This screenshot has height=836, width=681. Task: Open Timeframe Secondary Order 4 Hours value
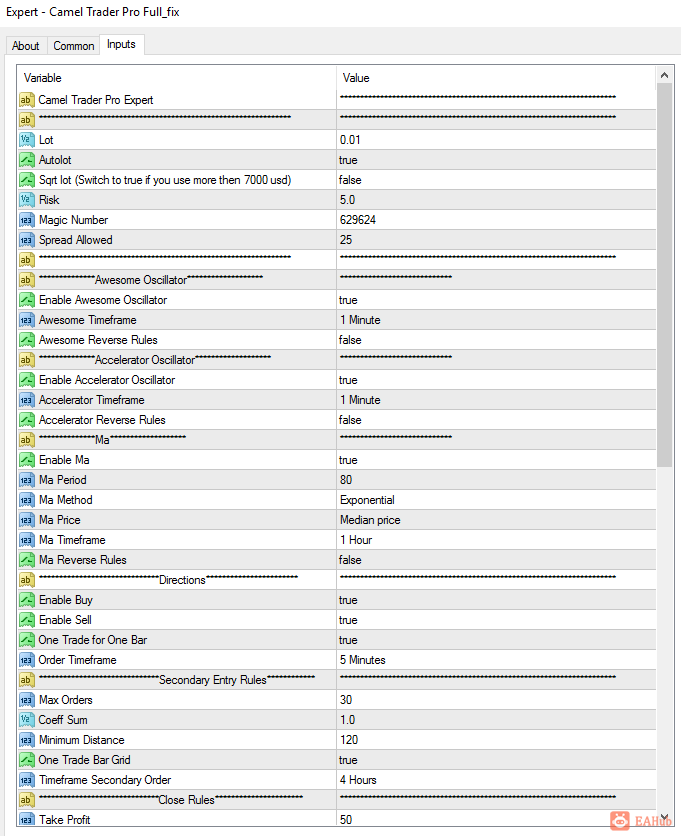click(x=496, y=779)
